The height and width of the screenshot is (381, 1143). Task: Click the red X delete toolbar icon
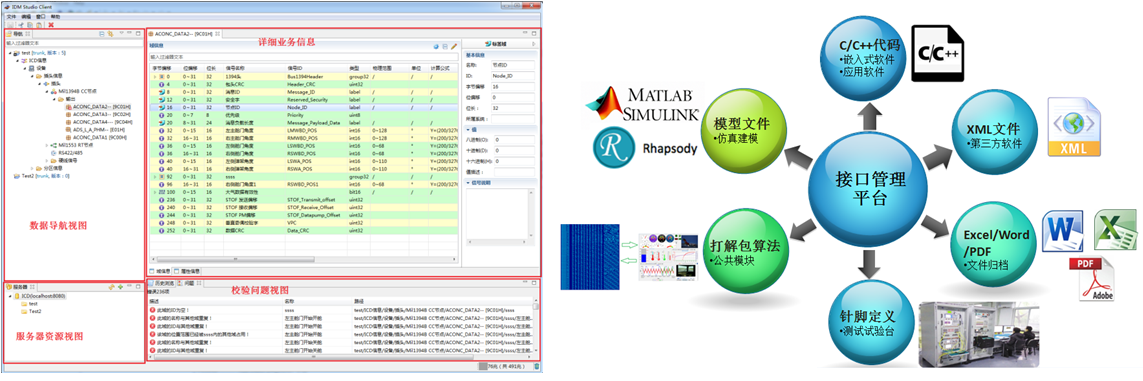click(51, 25)
